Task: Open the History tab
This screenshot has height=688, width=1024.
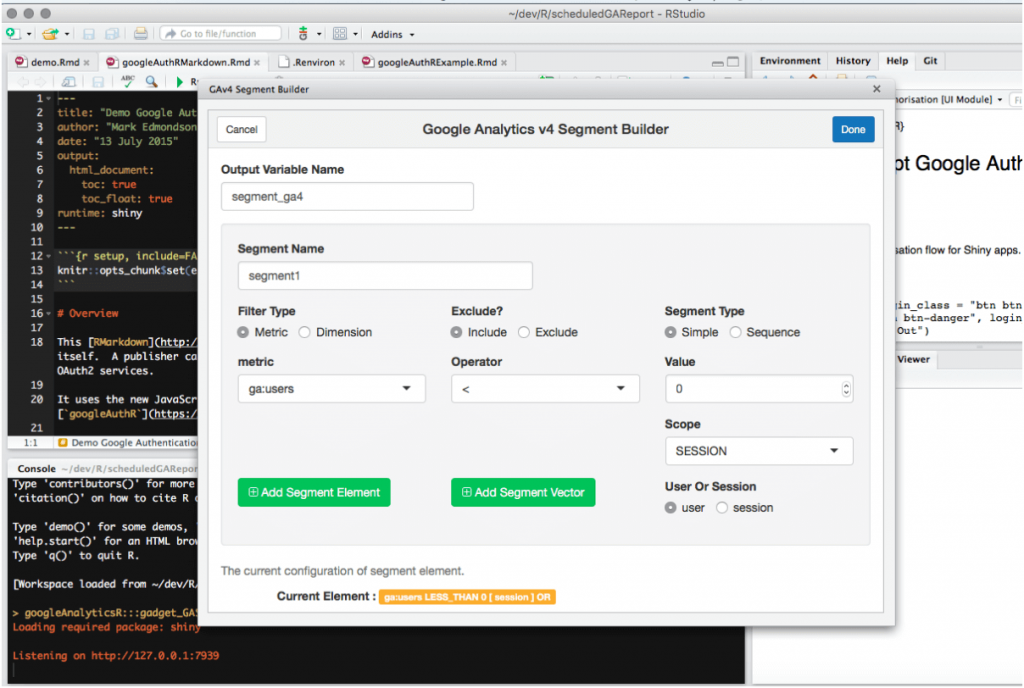Action: pyautogui.click(x=853, y=61)
